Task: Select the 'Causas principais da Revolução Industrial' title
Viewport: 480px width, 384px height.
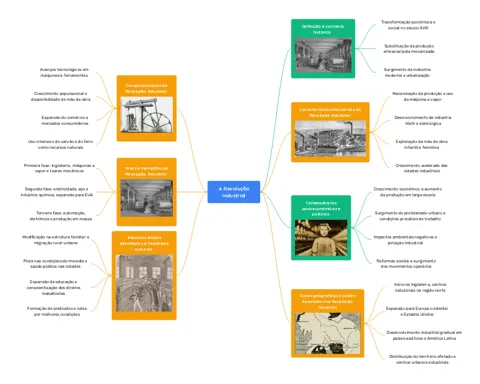Action: (146, 88)
